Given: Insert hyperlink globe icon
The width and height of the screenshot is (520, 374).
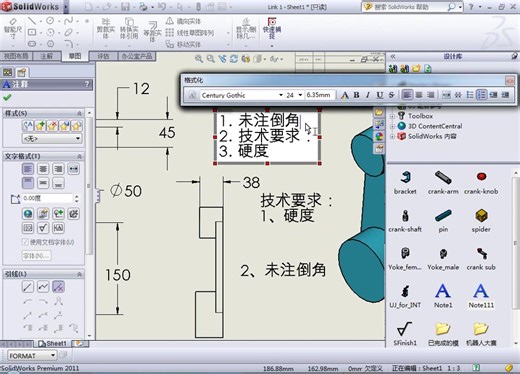Looking at the screenshot, I should [x=28, y=213].
